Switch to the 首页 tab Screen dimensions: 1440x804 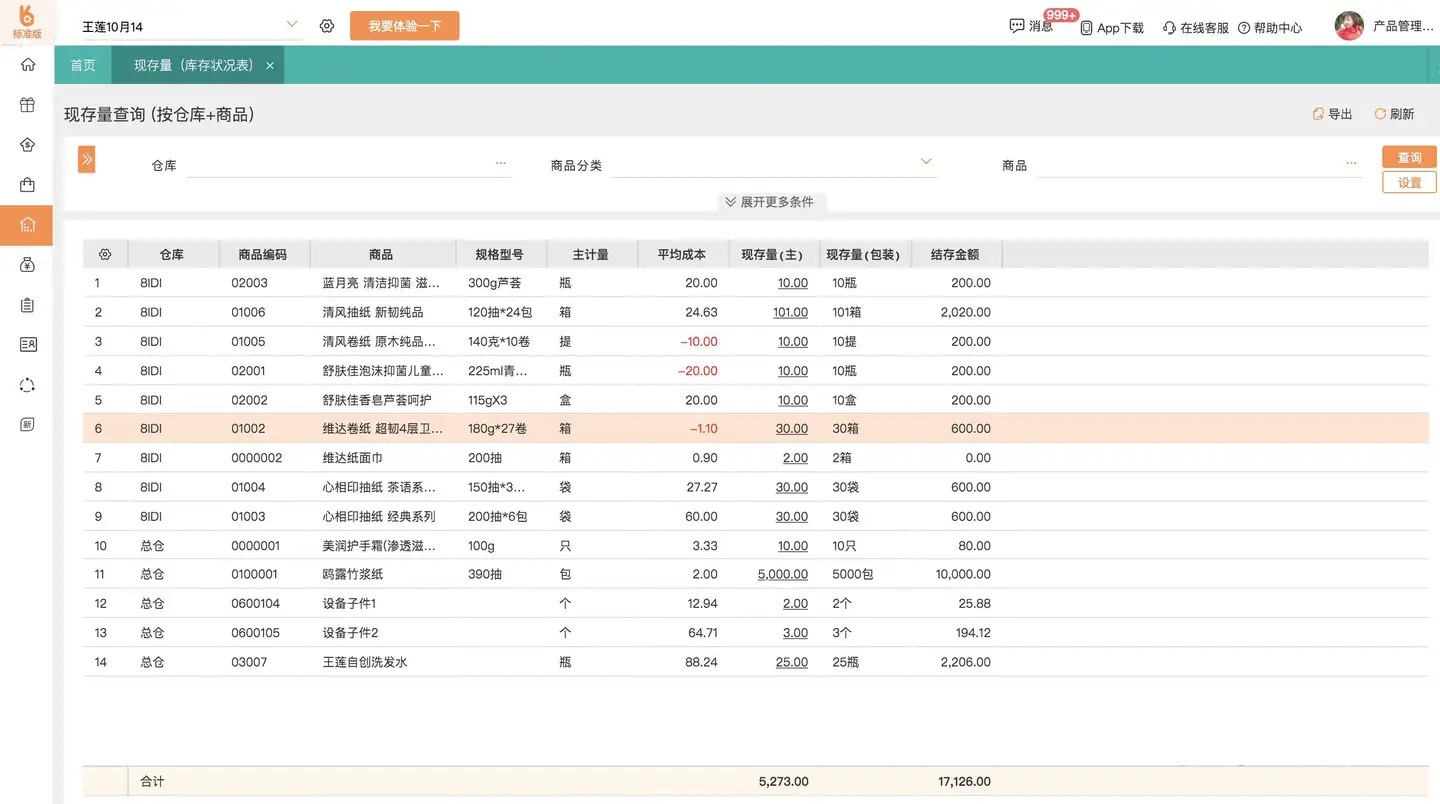point(83,65)
